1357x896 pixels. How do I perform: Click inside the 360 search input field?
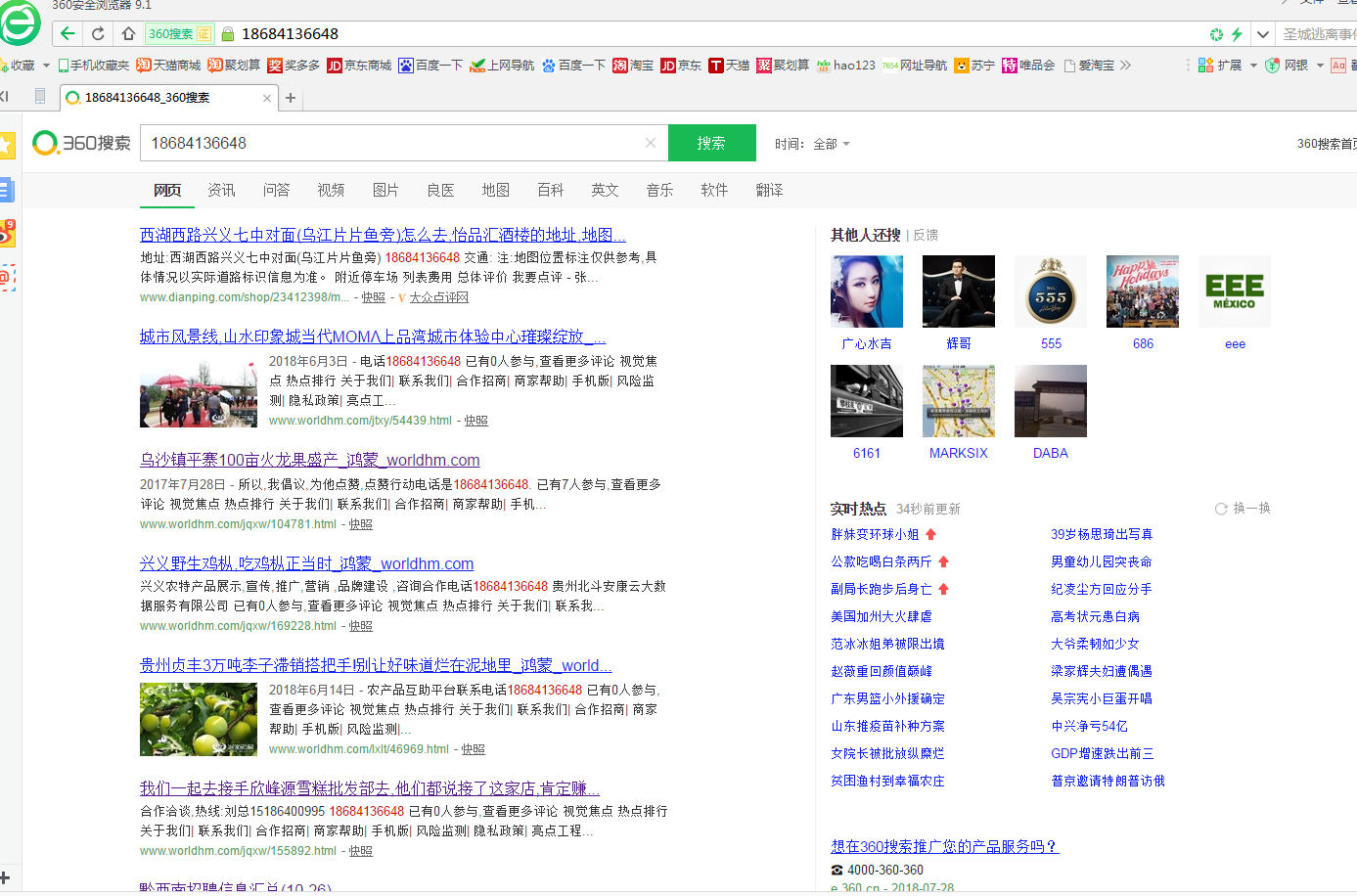(391, 143)
